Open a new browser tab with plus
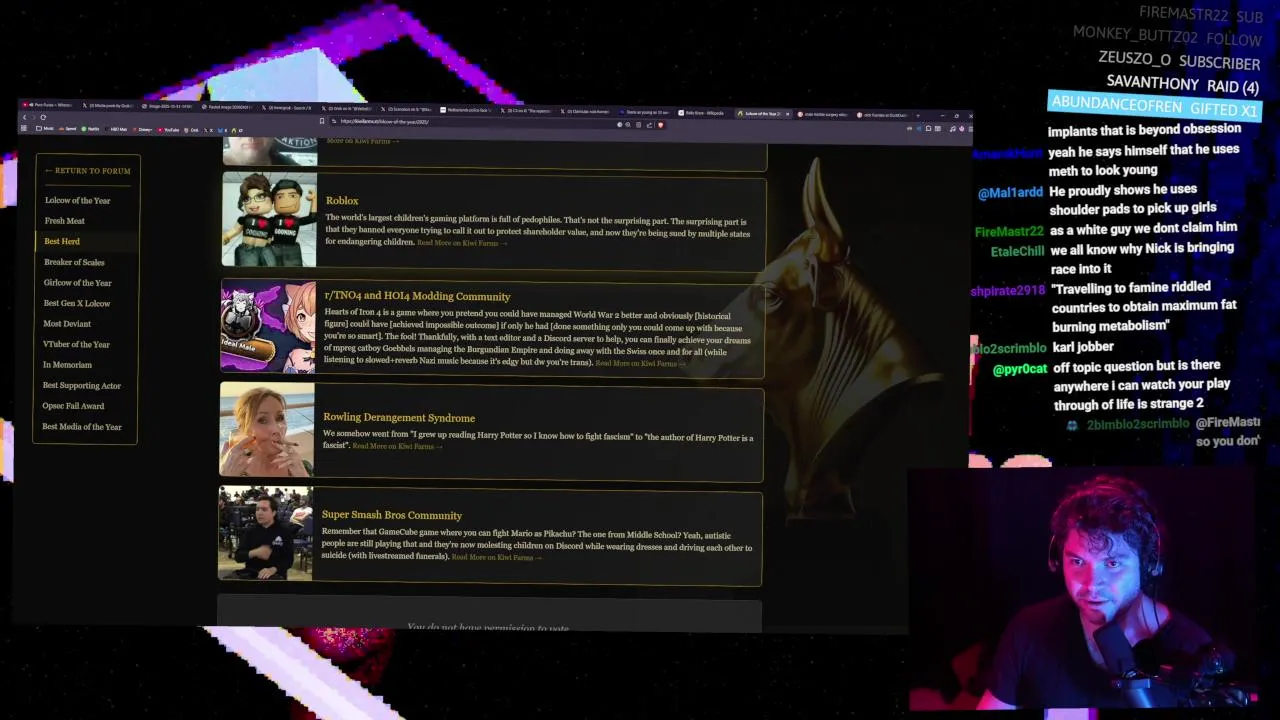1280x720 pixels. (918, 116)
